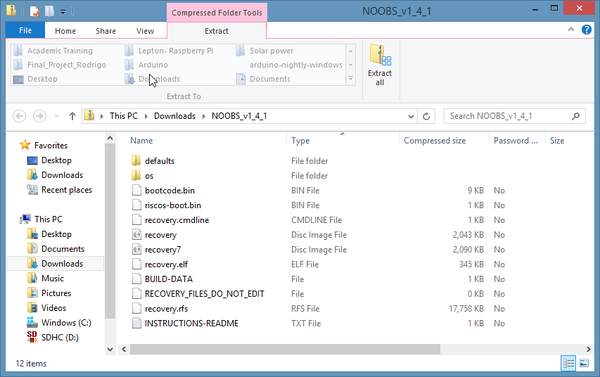Open the File menu tab
The width and height of the screenshot is (600, 377).
pos(25,31)
